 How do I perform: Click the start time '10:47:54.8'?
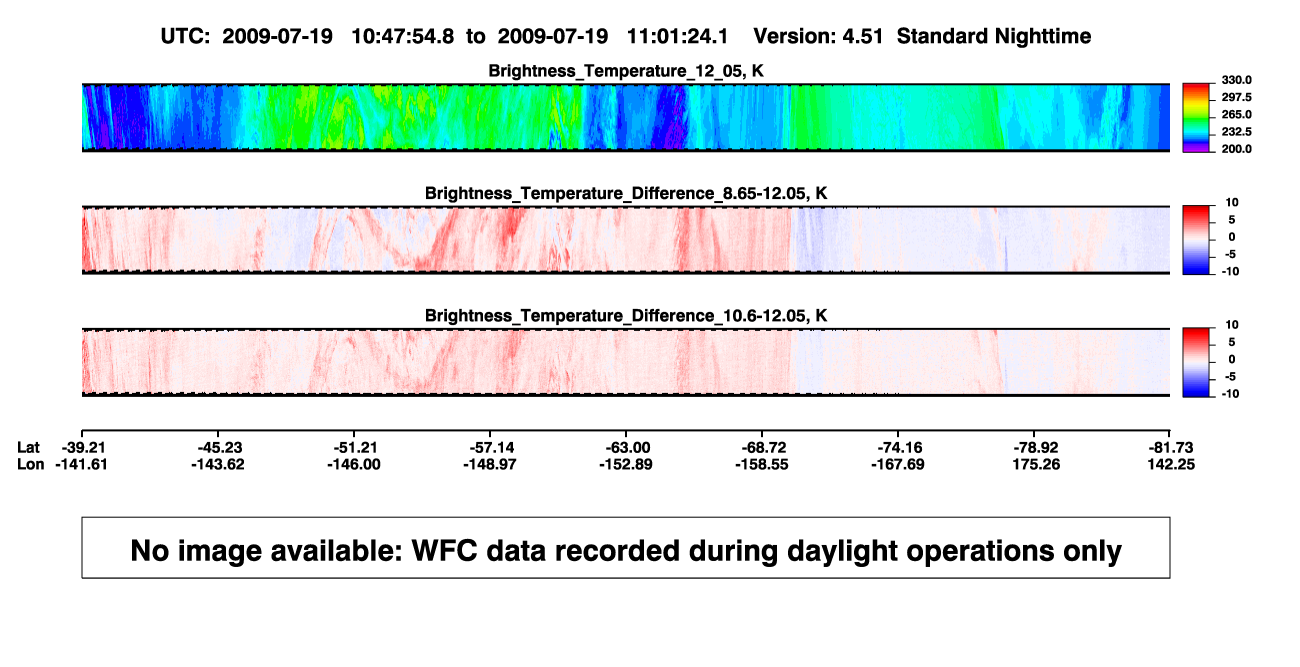coord(403,36)
